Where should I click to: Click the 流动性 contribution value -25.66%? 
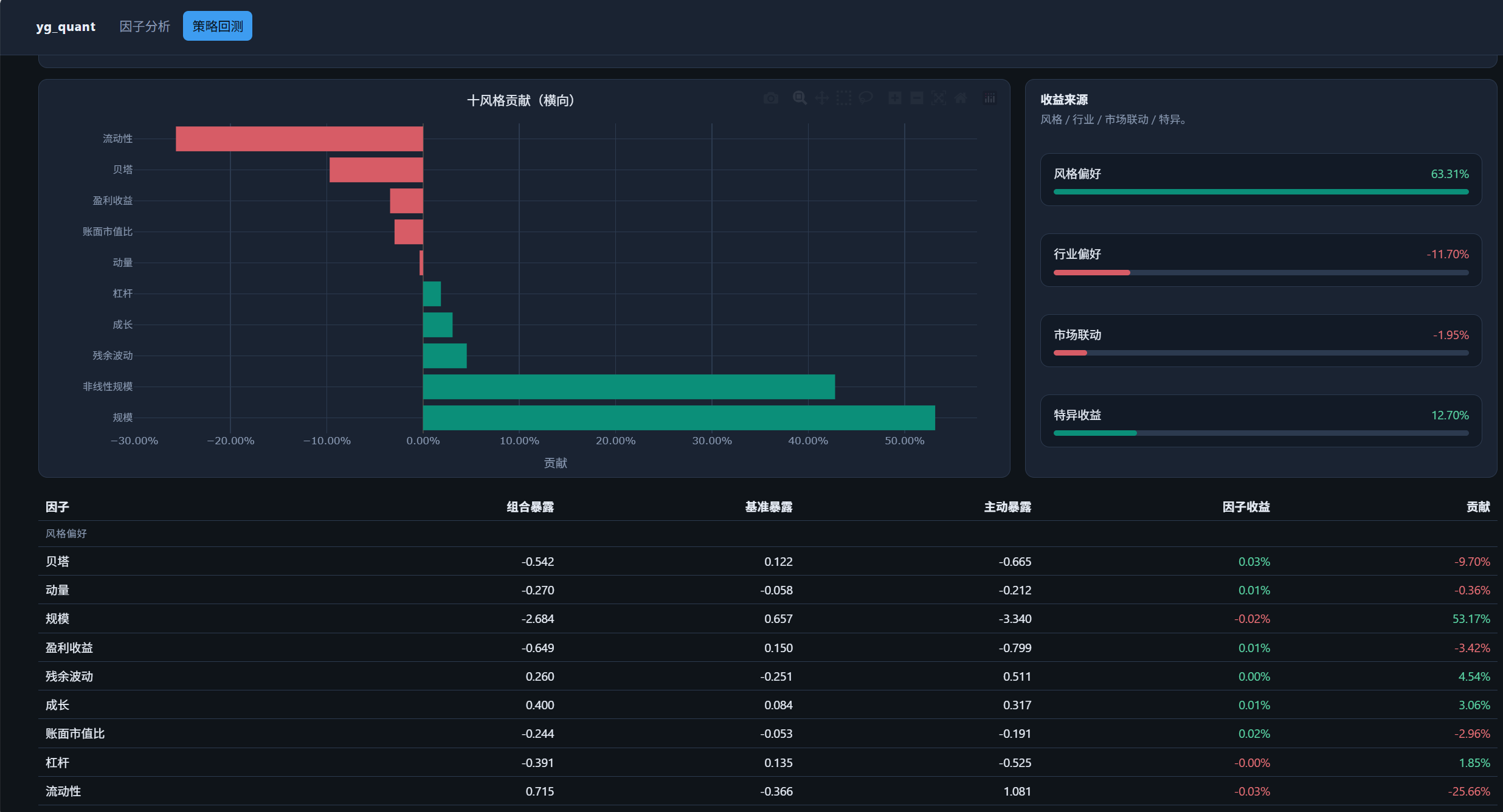point(1468,791)
